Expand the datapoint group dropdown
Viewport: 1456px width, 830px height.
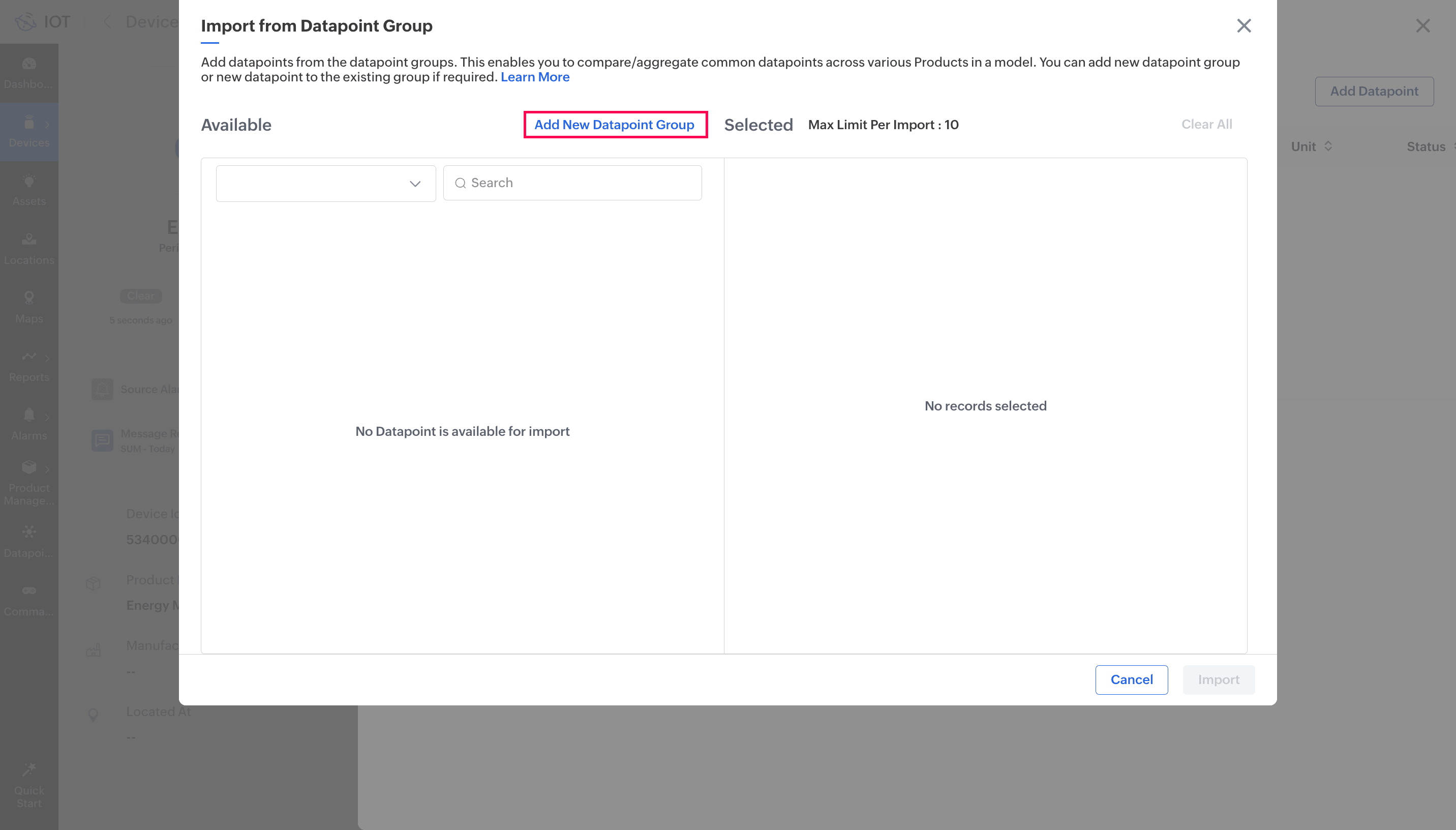point(326,184)
